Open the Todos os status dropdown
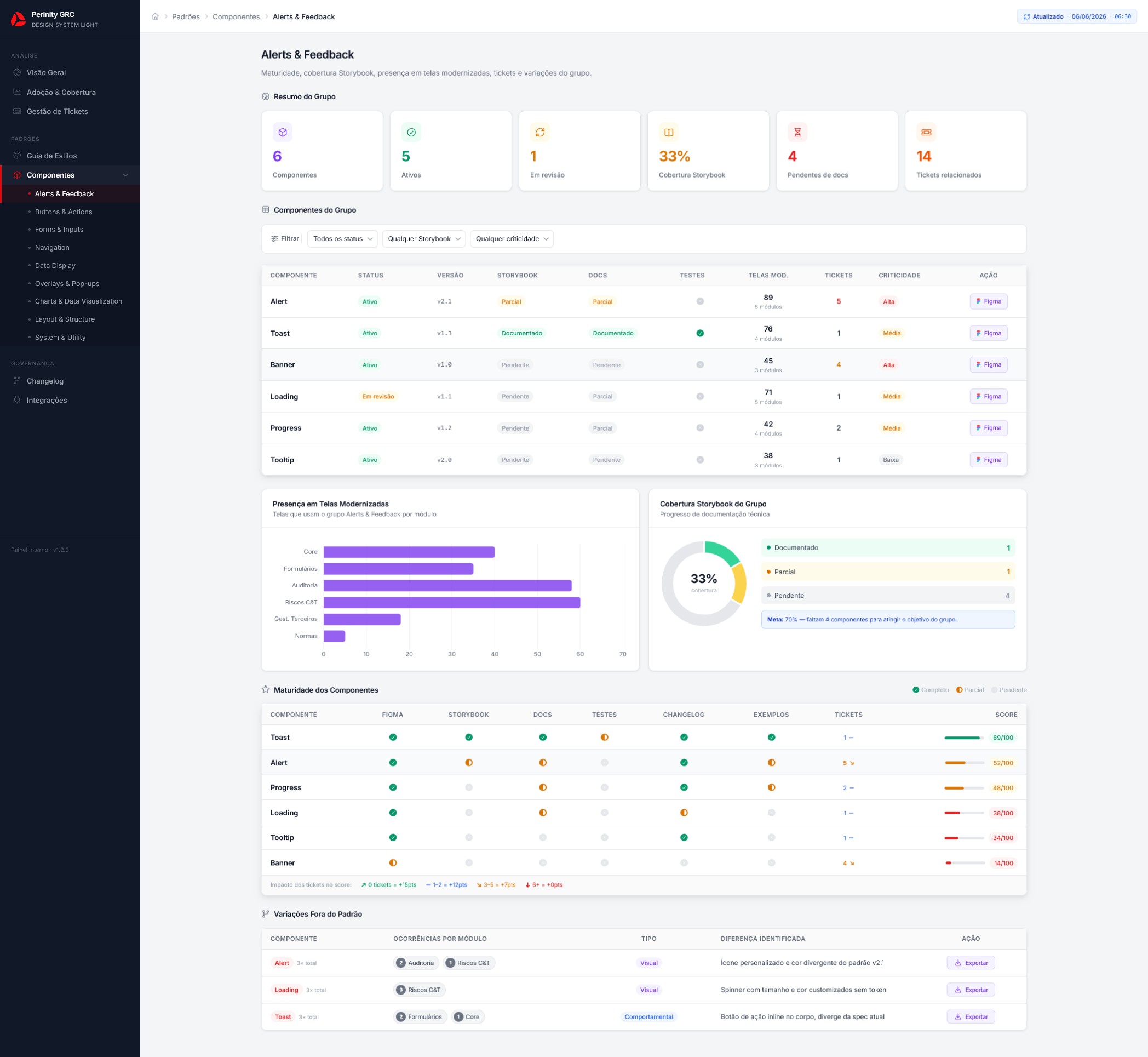Image resolution: width=1148 pixels, height=1057 pixels. (x=342, y=238)
